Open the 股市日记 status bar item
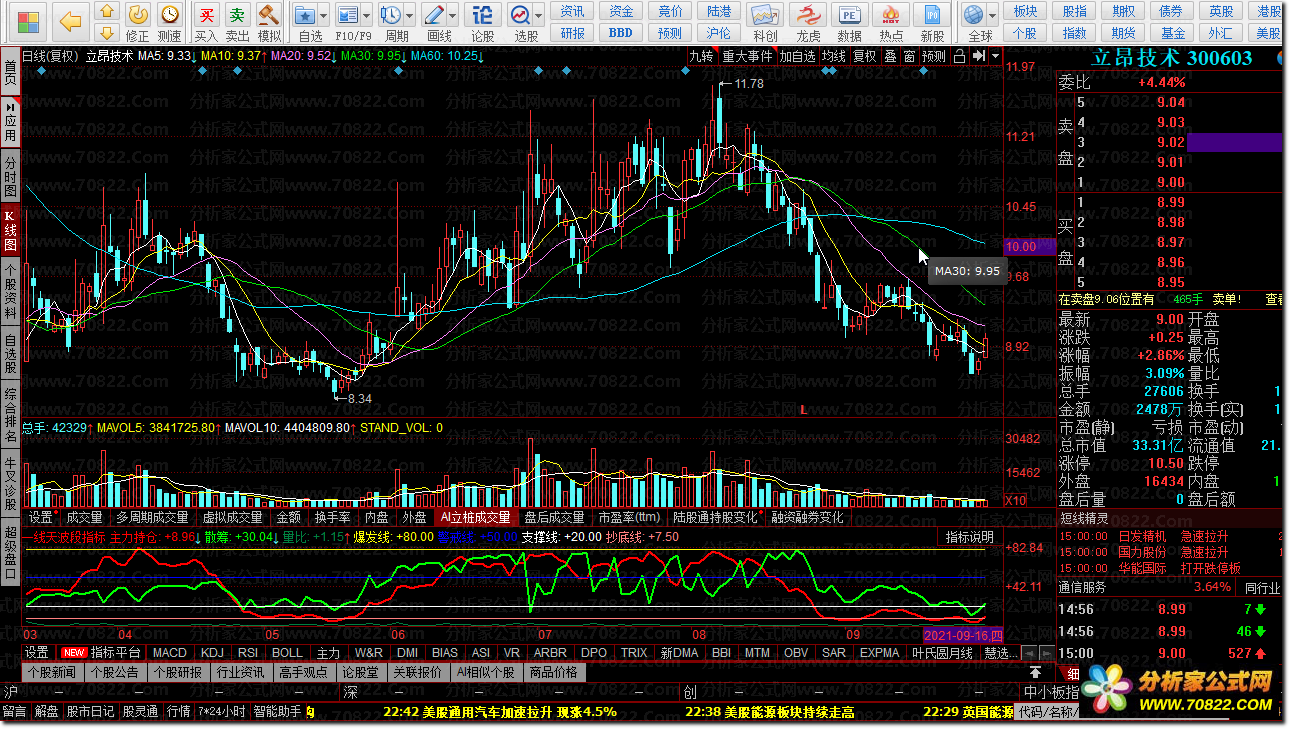This screenshot has height=729, width=1291. [x=91, y=712]
